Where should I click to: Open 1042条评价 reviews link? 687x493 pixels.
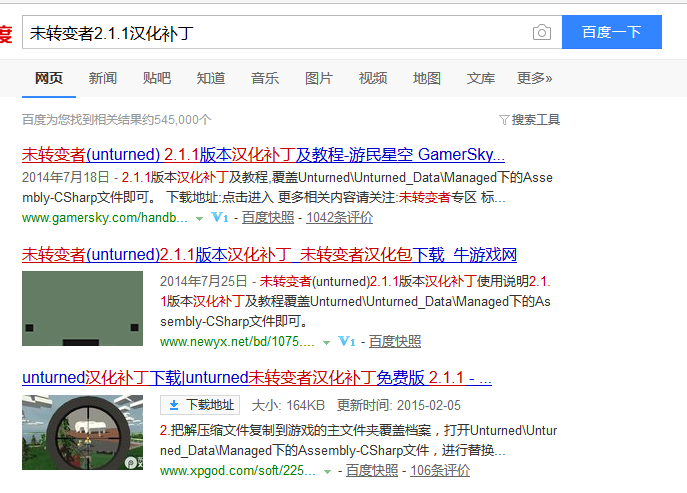[x=340, y=218]
